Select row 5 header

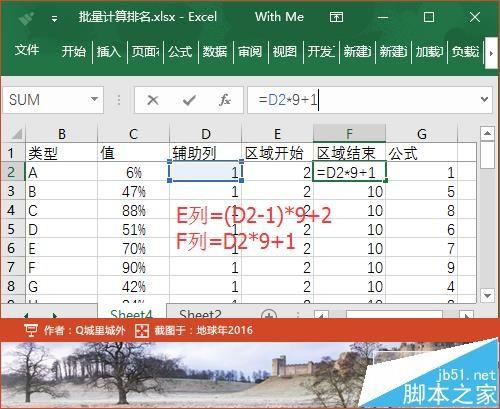click(x=12, y=229)
